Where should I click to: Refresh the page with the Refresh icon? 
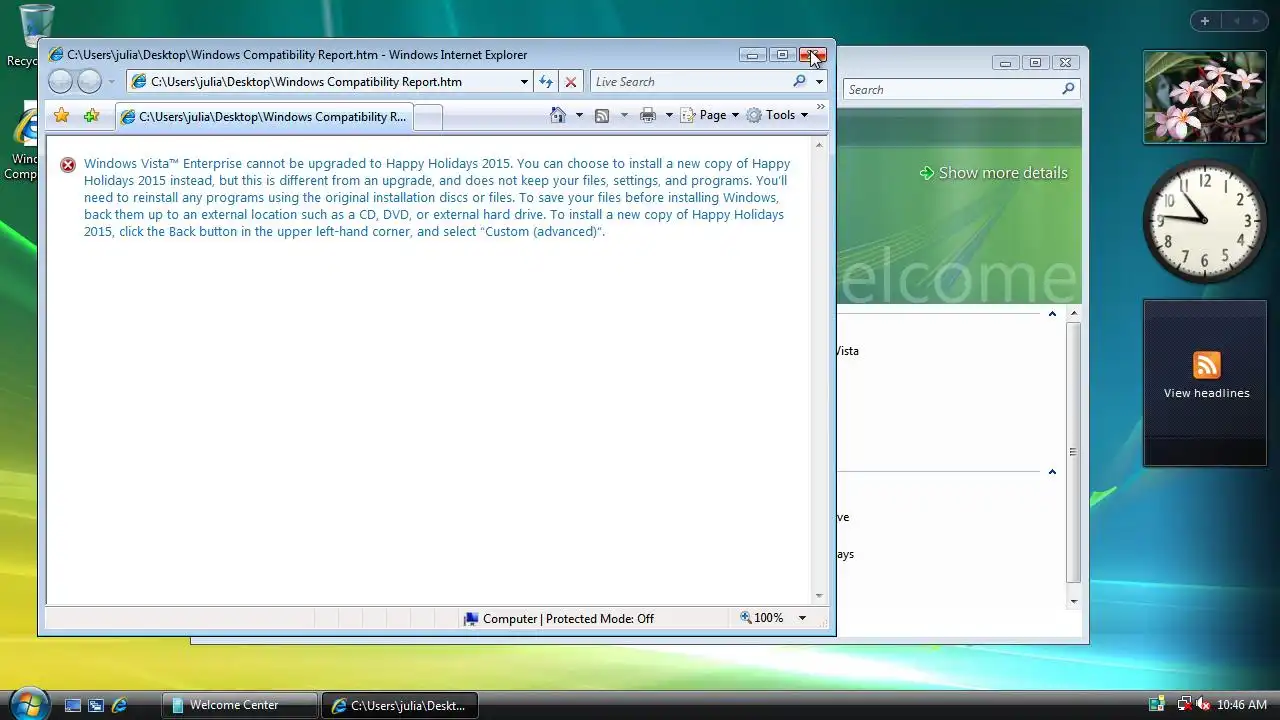(546, 82)
